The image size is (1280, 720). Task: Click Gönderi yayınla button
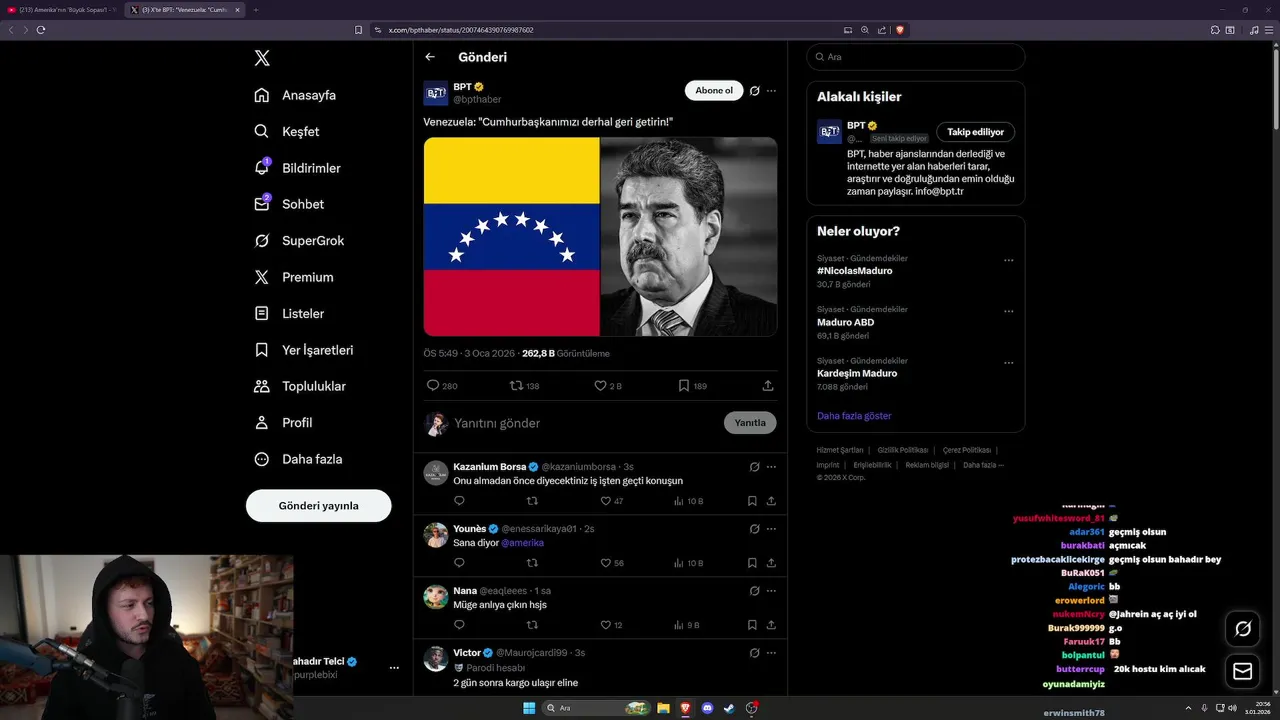(x=318, y=506)
